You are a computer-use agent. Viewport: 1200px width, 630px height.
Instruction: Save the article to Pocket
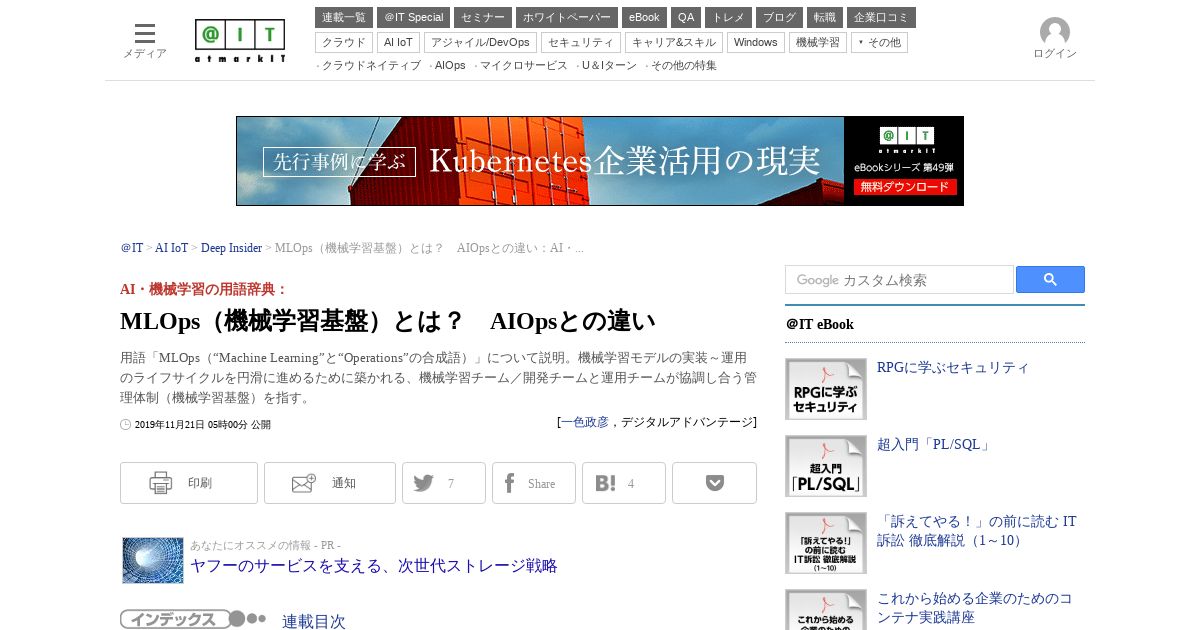point(714,483)
